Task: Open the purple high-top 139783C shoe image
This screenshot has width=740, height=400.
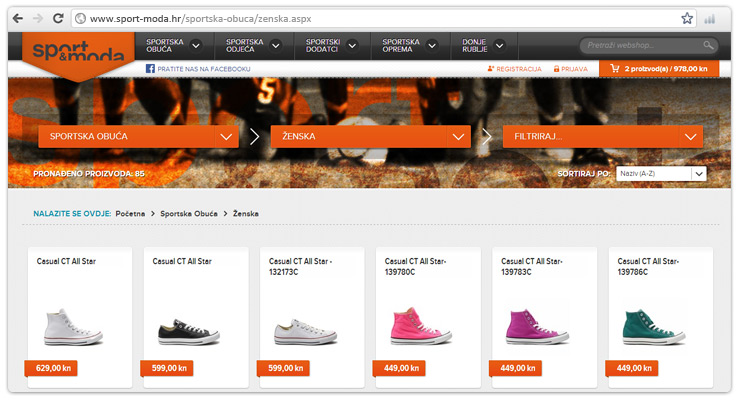Action: click(537, 326)
